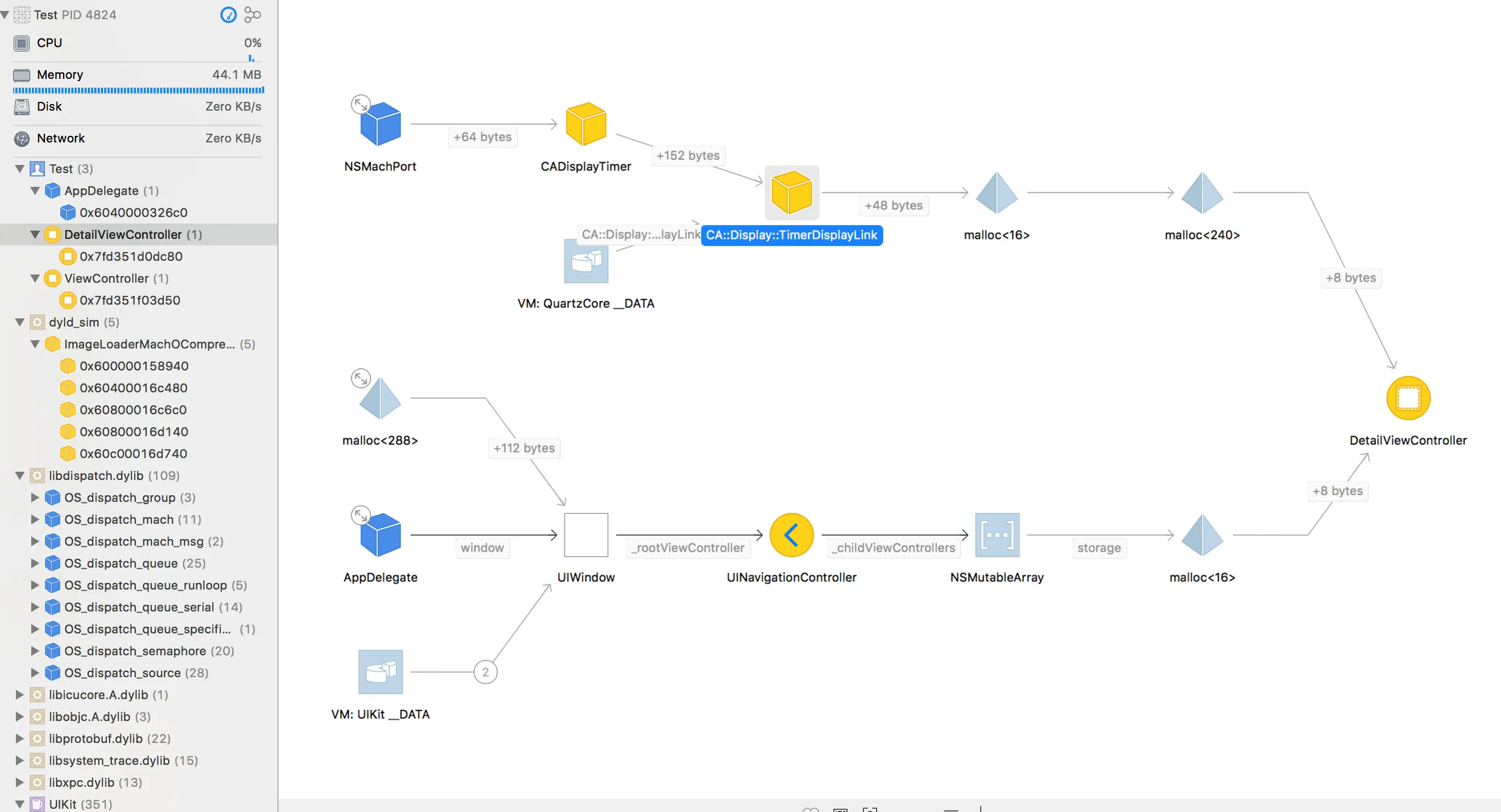The height and width of the screenshot is (812, 1501).
Task: Select the NSMutableArray node icon
Action: coord(997,535)
